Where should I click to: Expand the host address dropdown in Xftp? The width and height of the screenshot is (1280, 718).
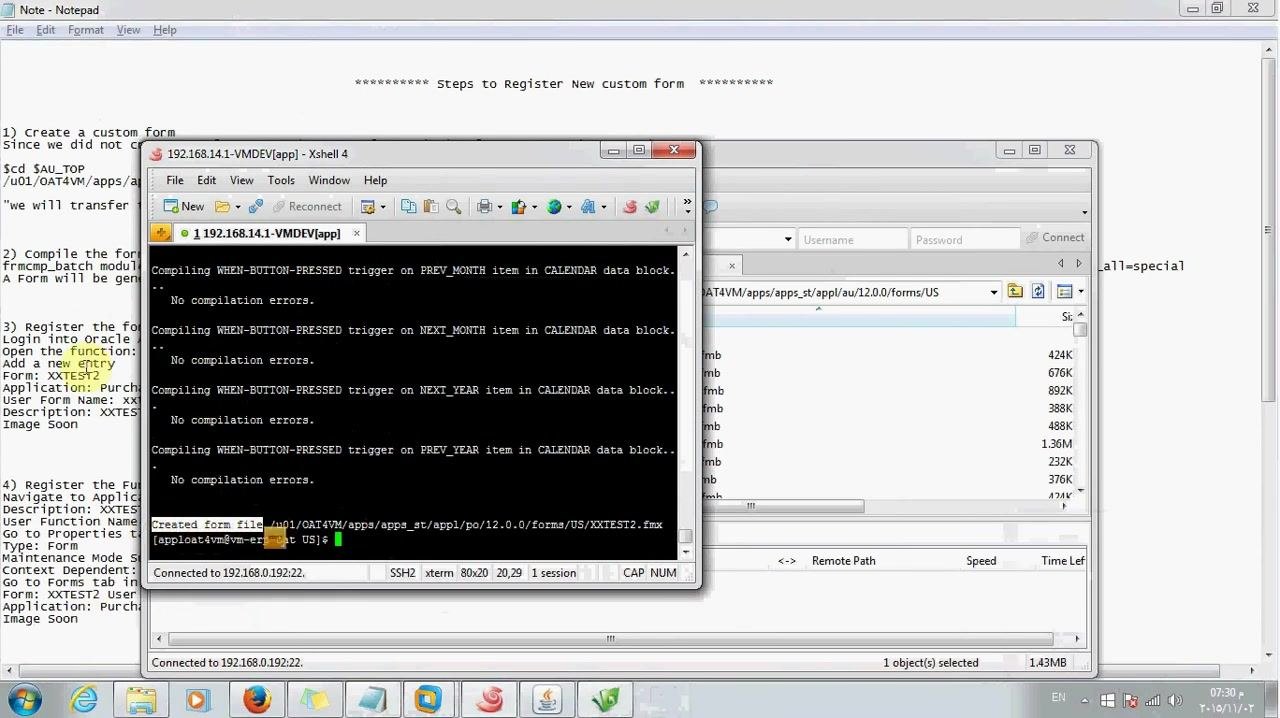pyautogui.click(x=788, y=239)
